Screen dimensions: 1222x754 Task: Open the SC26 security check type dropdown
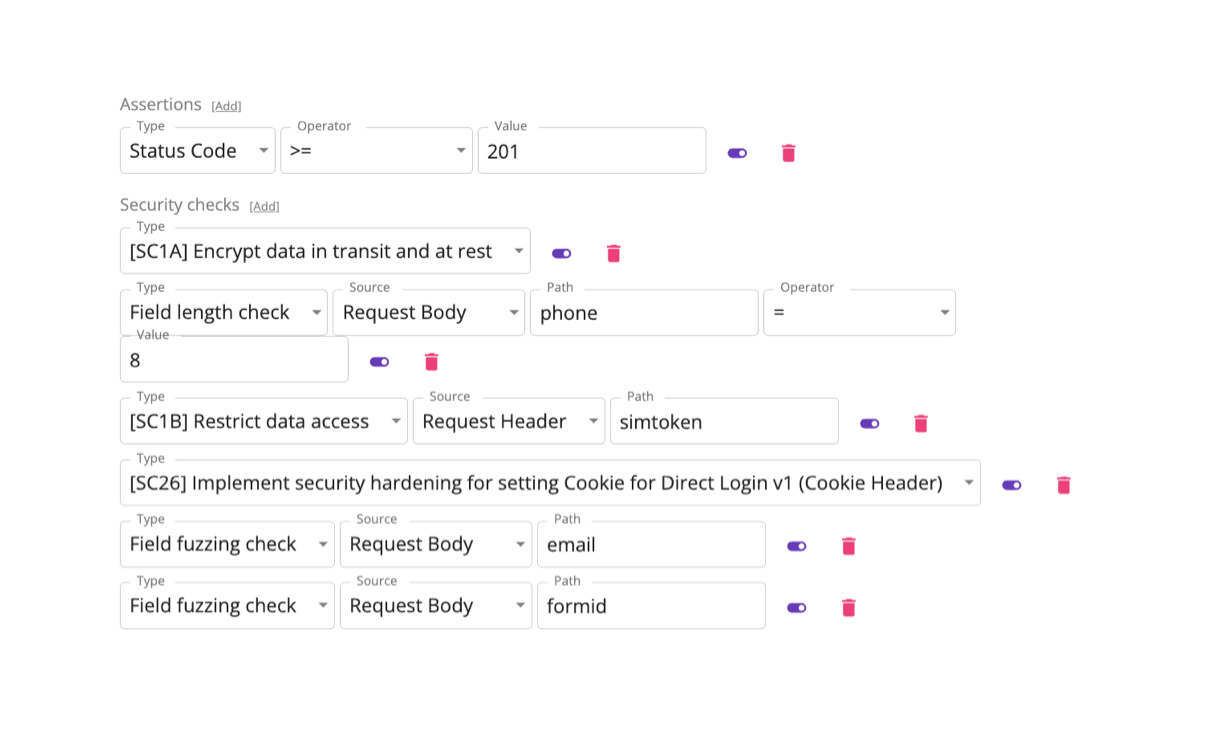pos(549,484)
